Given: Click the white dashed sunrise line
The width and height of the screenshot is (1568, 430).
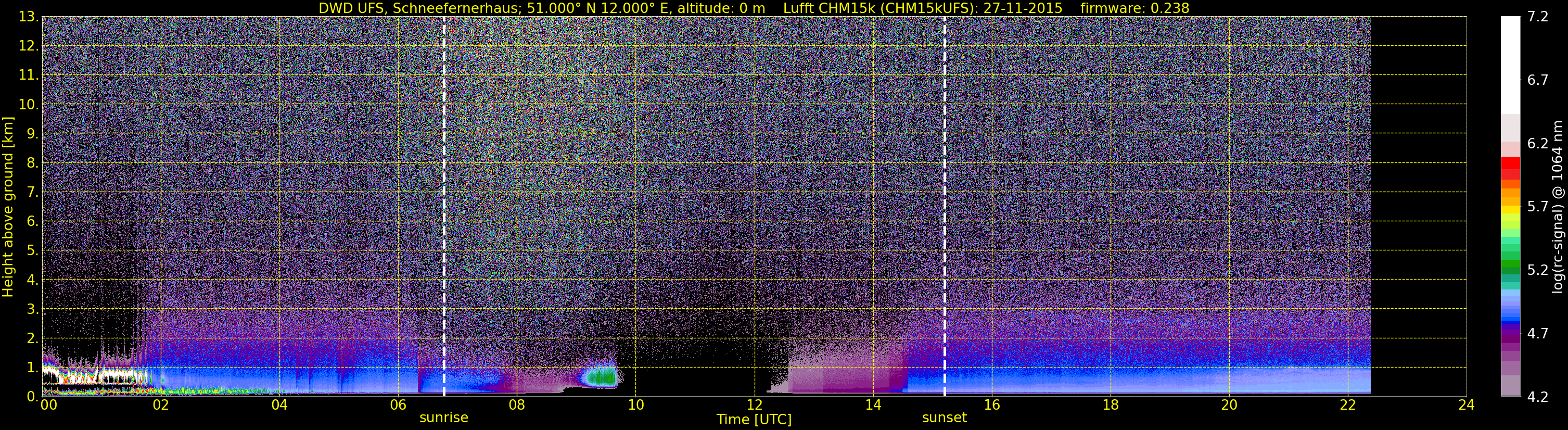Looking at the screenshot, I should point(444,207).
